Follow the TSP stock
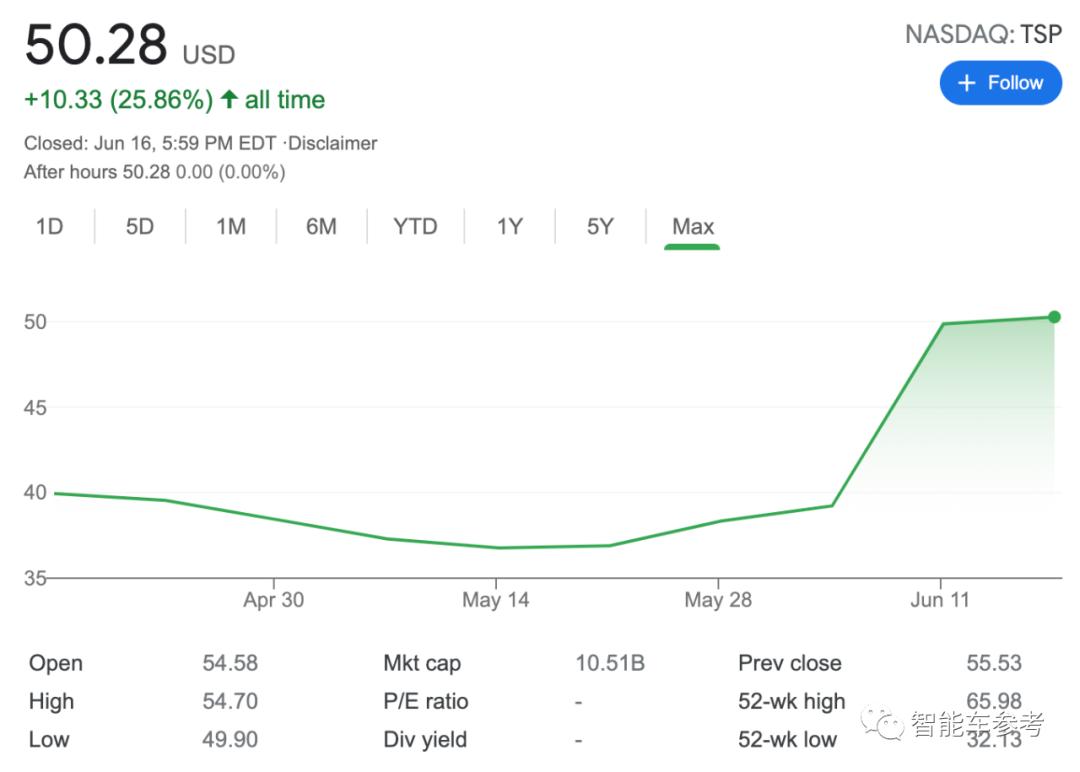The height and width of the screenshot is (772, 1080). pyautogui.click(x=1000, y=83)
